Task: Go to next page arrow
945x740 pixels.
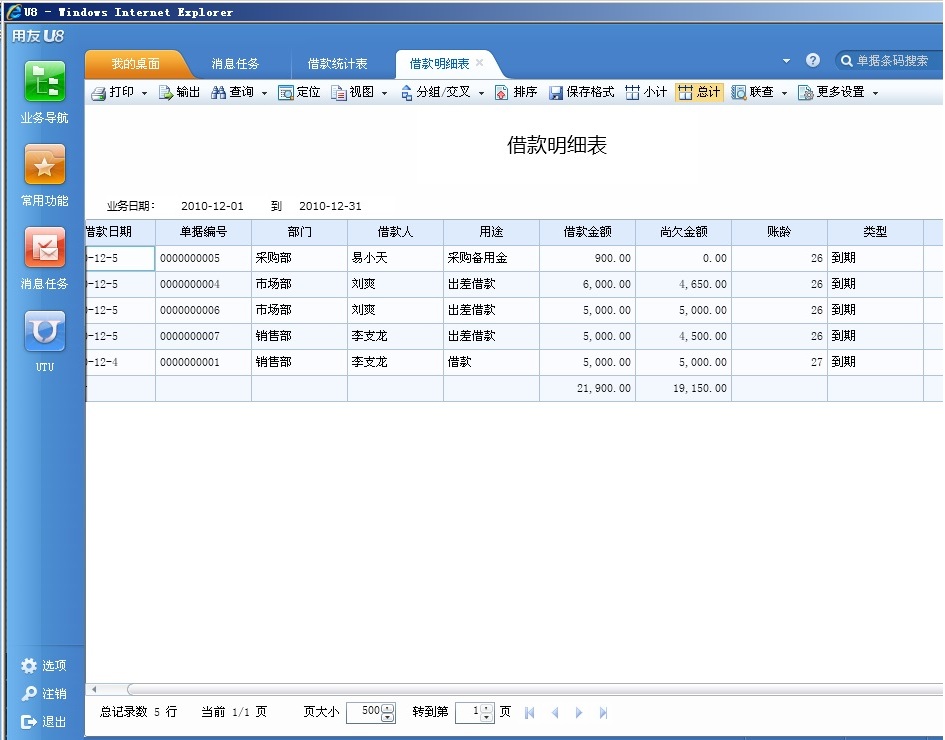Action: 579,713
